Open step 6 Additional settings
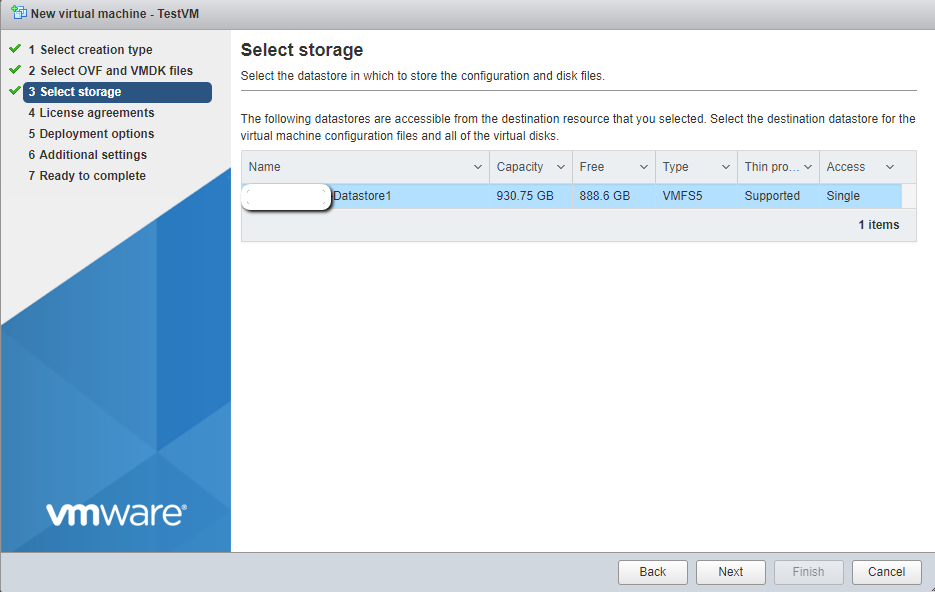The image size is (935, 592). click(x=88, y=154)
